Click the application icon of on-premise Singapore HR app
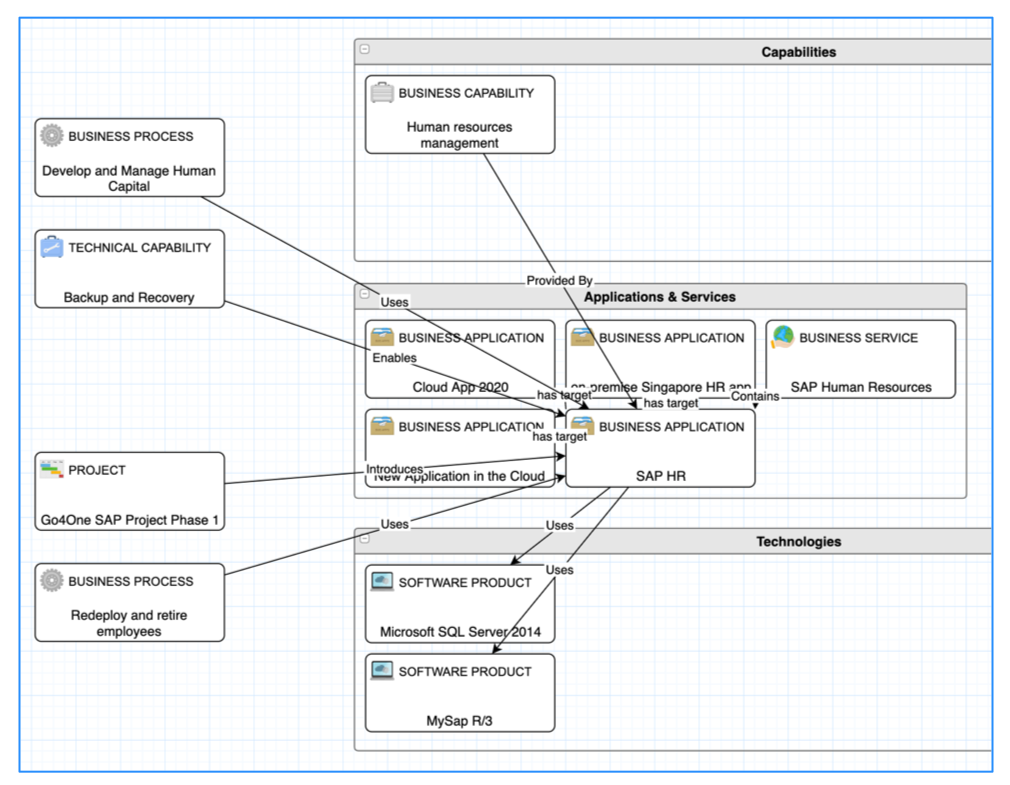1010x785 pixels. tap(582, 337)
